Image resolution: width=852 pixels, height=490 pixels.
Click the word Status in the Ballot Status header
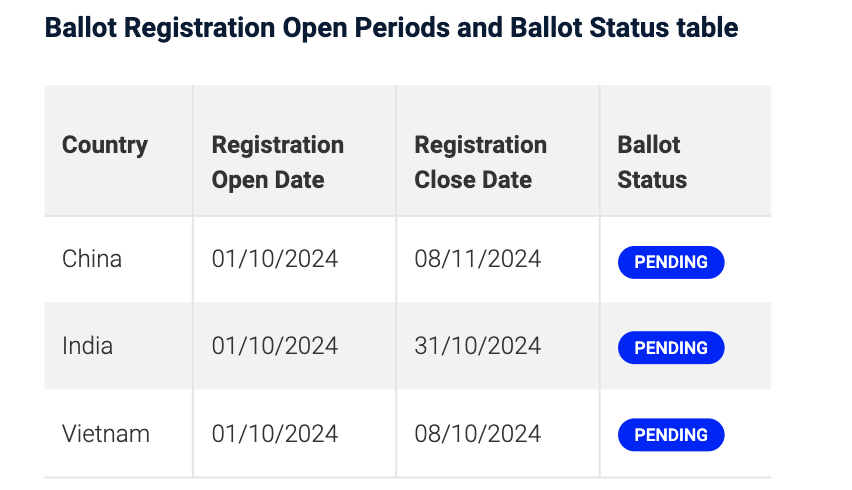[x=652, y=180]
